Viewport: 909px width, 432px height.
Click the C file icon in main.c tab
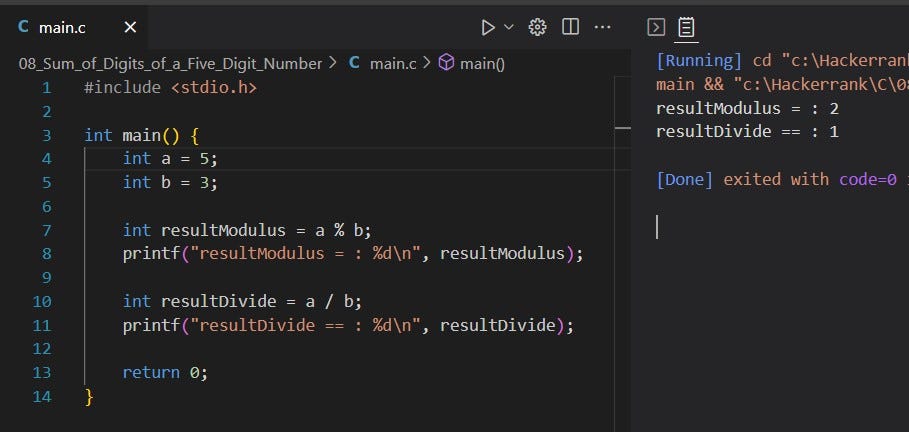pos(23,27)
